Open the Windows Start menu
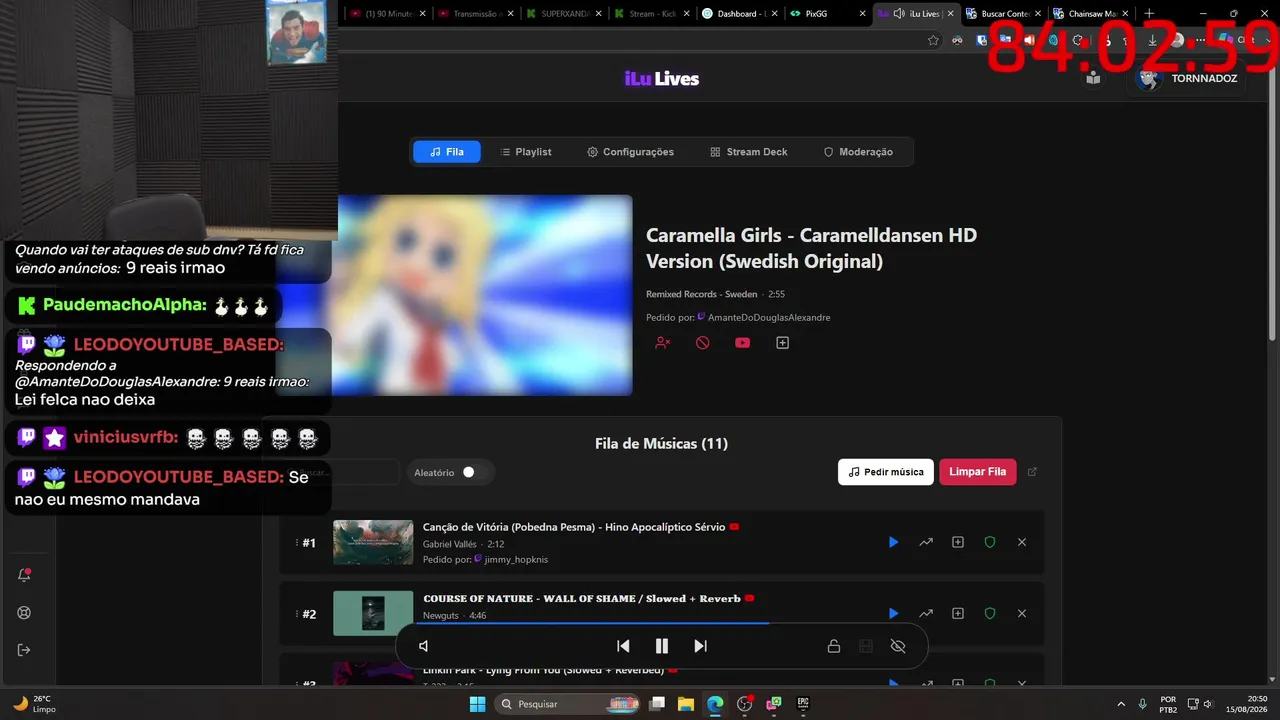The width and height of the screenshot is (1280, 720). 477,704
